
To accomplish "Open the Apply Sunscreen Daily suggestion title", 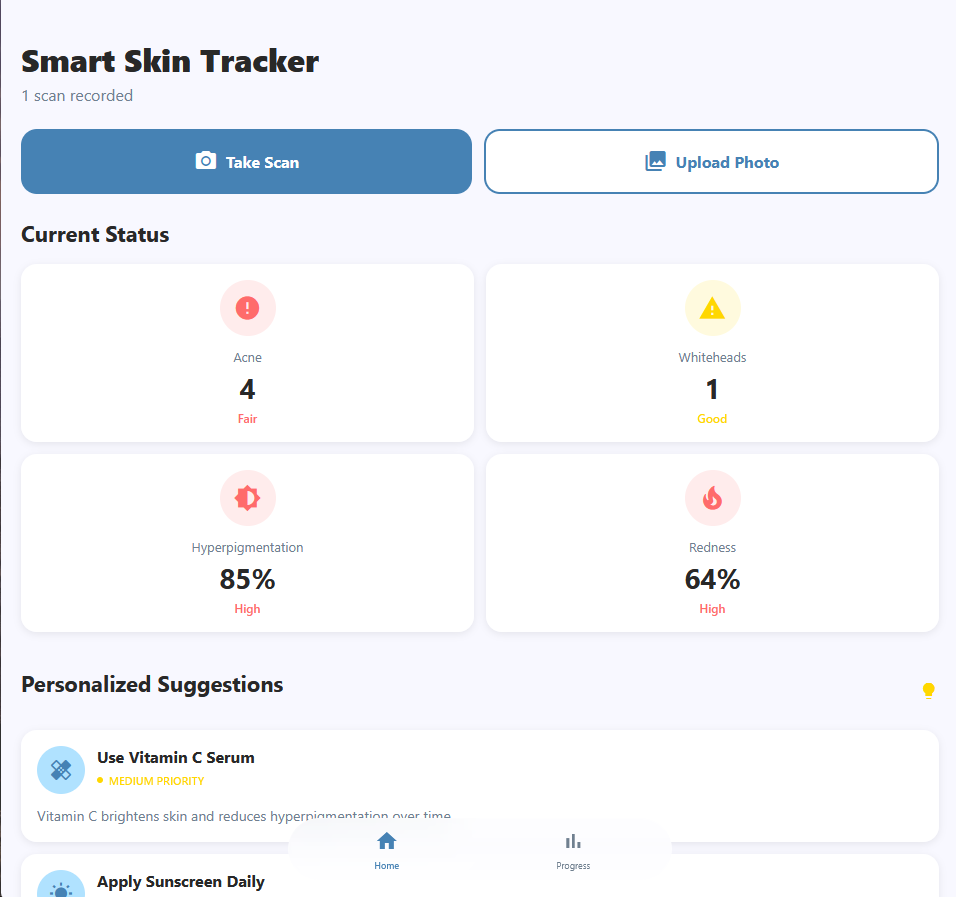I will click(x=181, y=882).
